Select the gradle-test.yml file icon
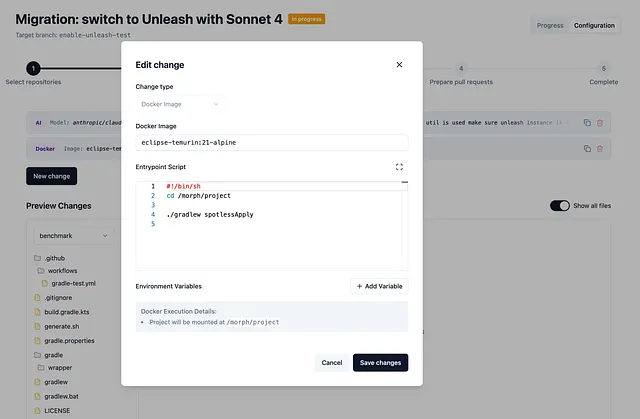This screenshot has width=640, height=419. [x=44, y=283]
